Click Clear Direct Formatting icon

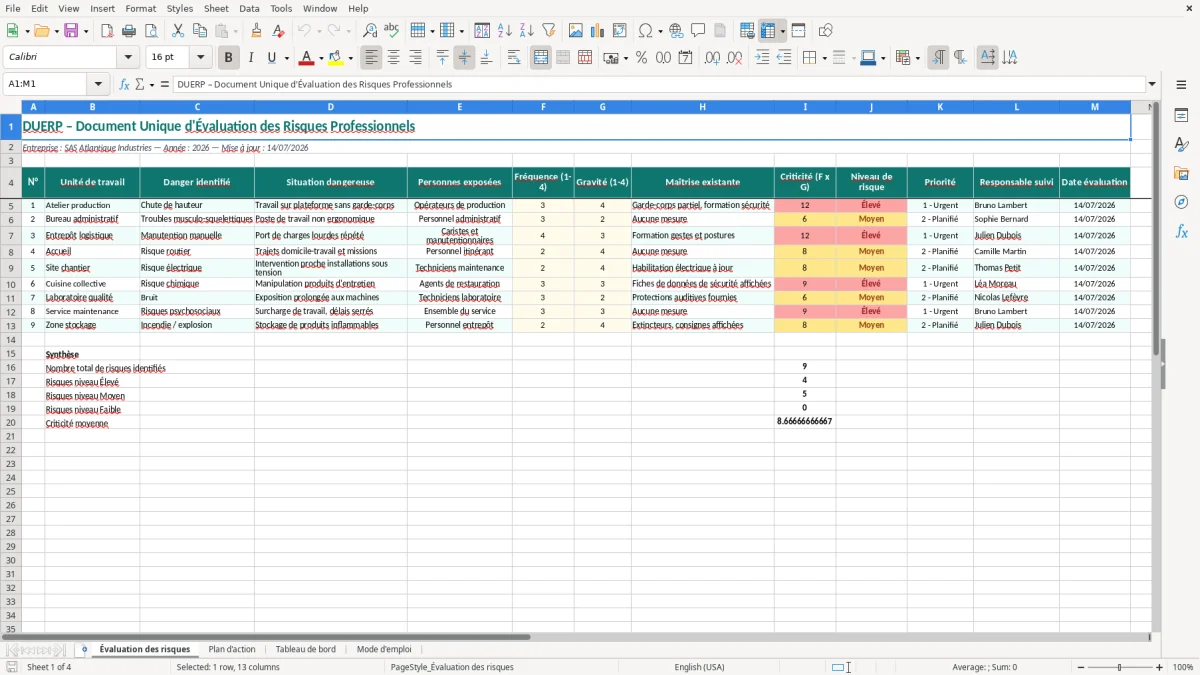(x=279, y=31)
